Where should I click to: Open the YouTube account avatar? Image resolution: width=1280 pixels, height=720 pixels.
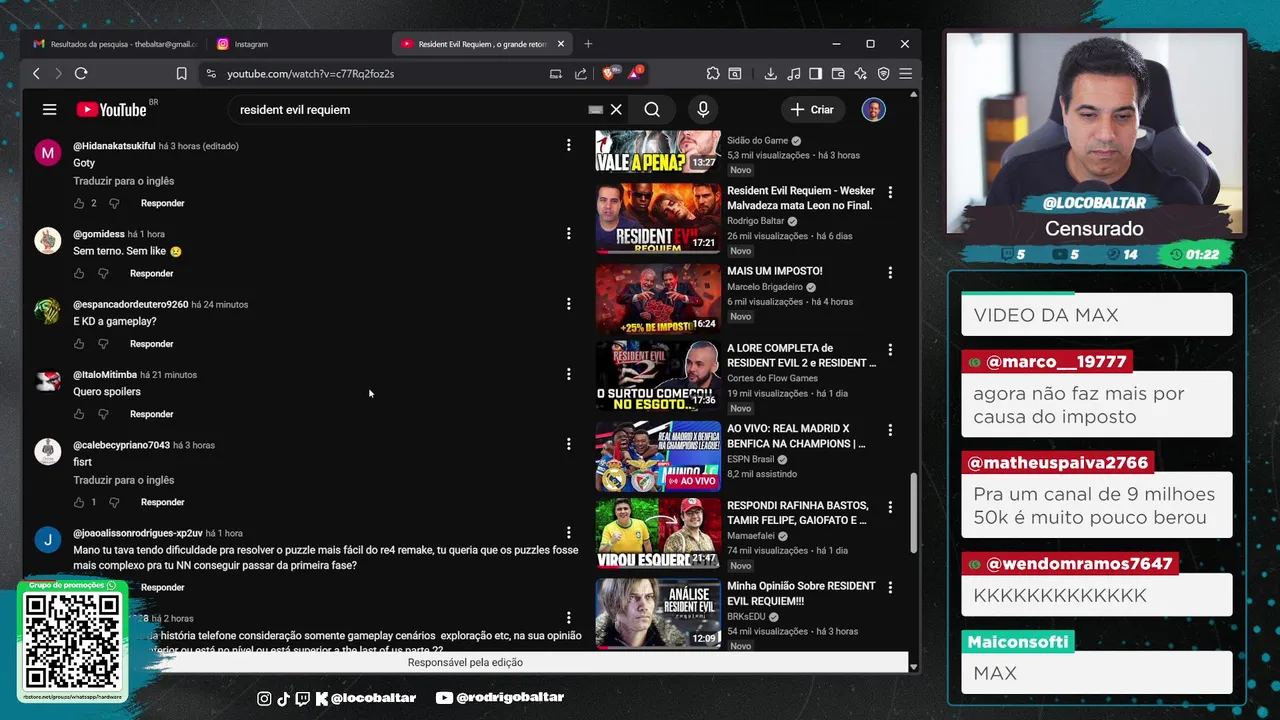[x=873, y=109]
